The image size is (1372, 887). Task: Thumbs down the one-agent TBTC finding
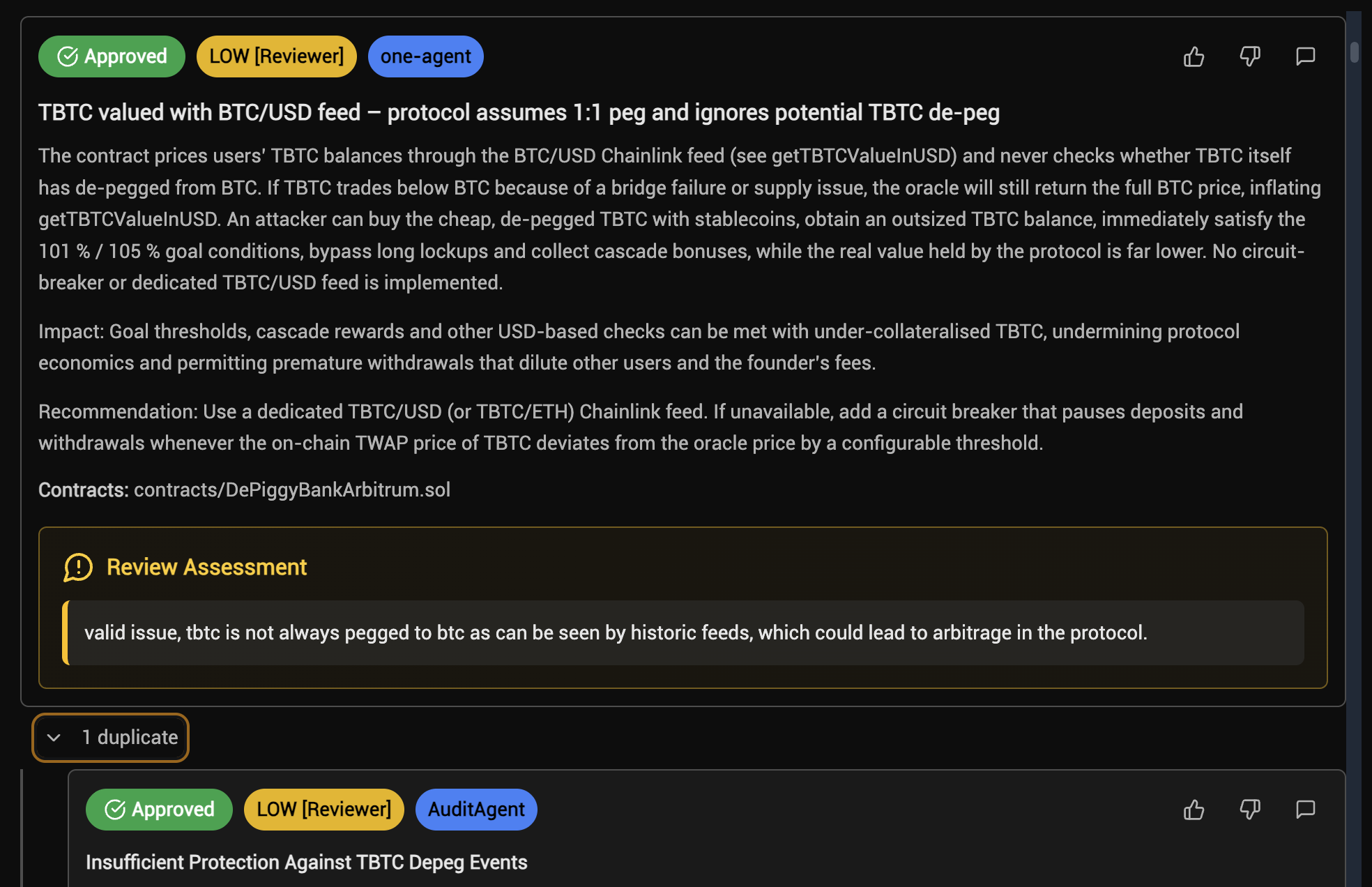click(x=1250, y=56)
